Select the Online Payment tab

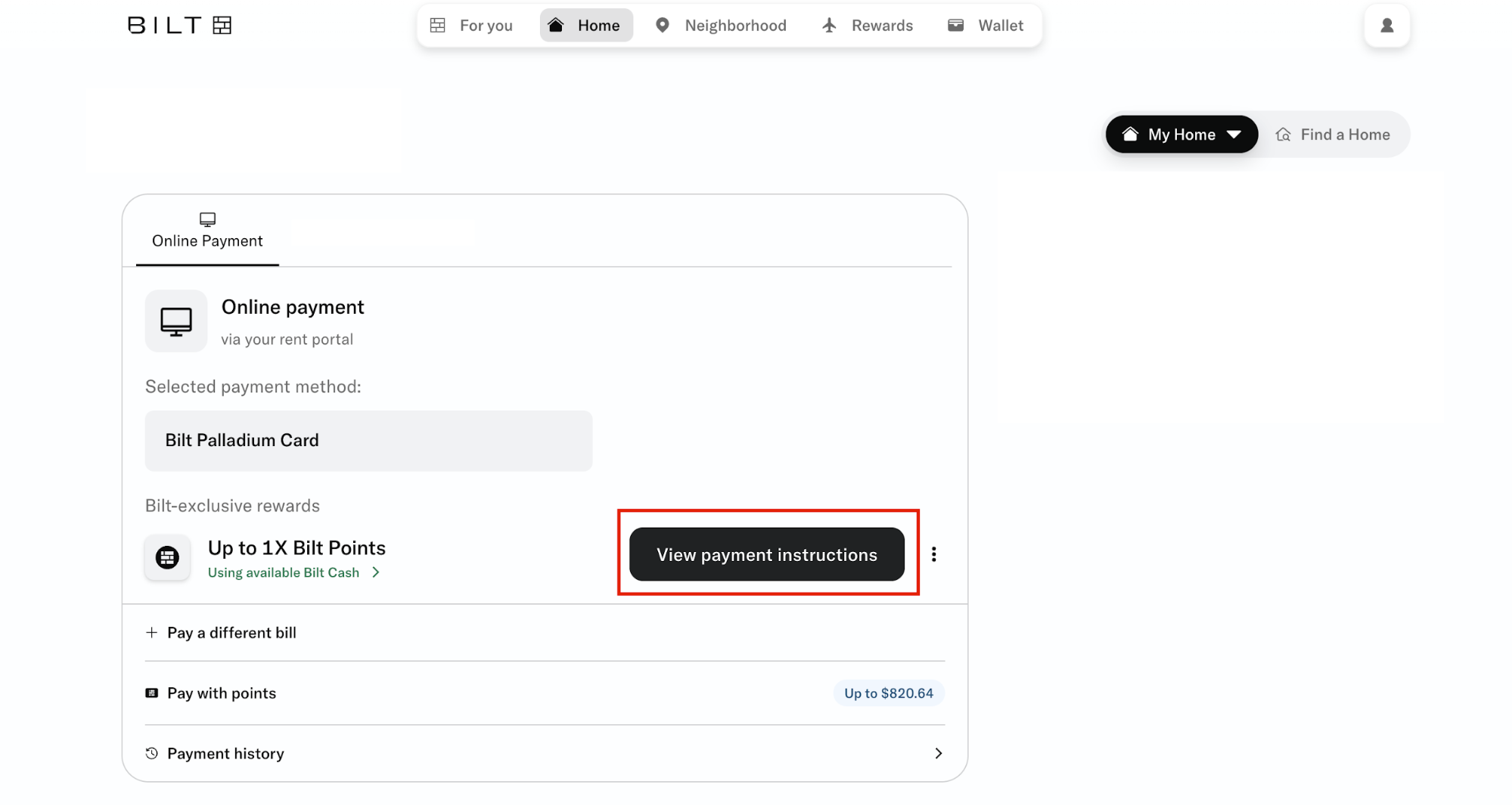(207, 232)
